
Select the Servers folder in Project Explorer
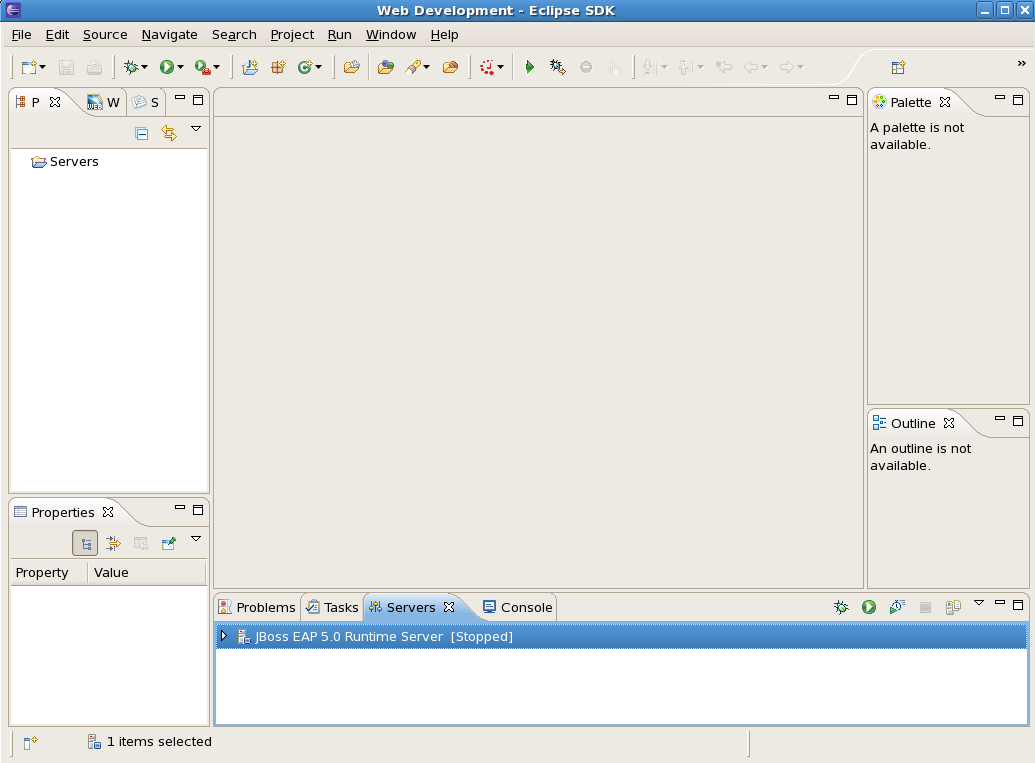(73, 161)
